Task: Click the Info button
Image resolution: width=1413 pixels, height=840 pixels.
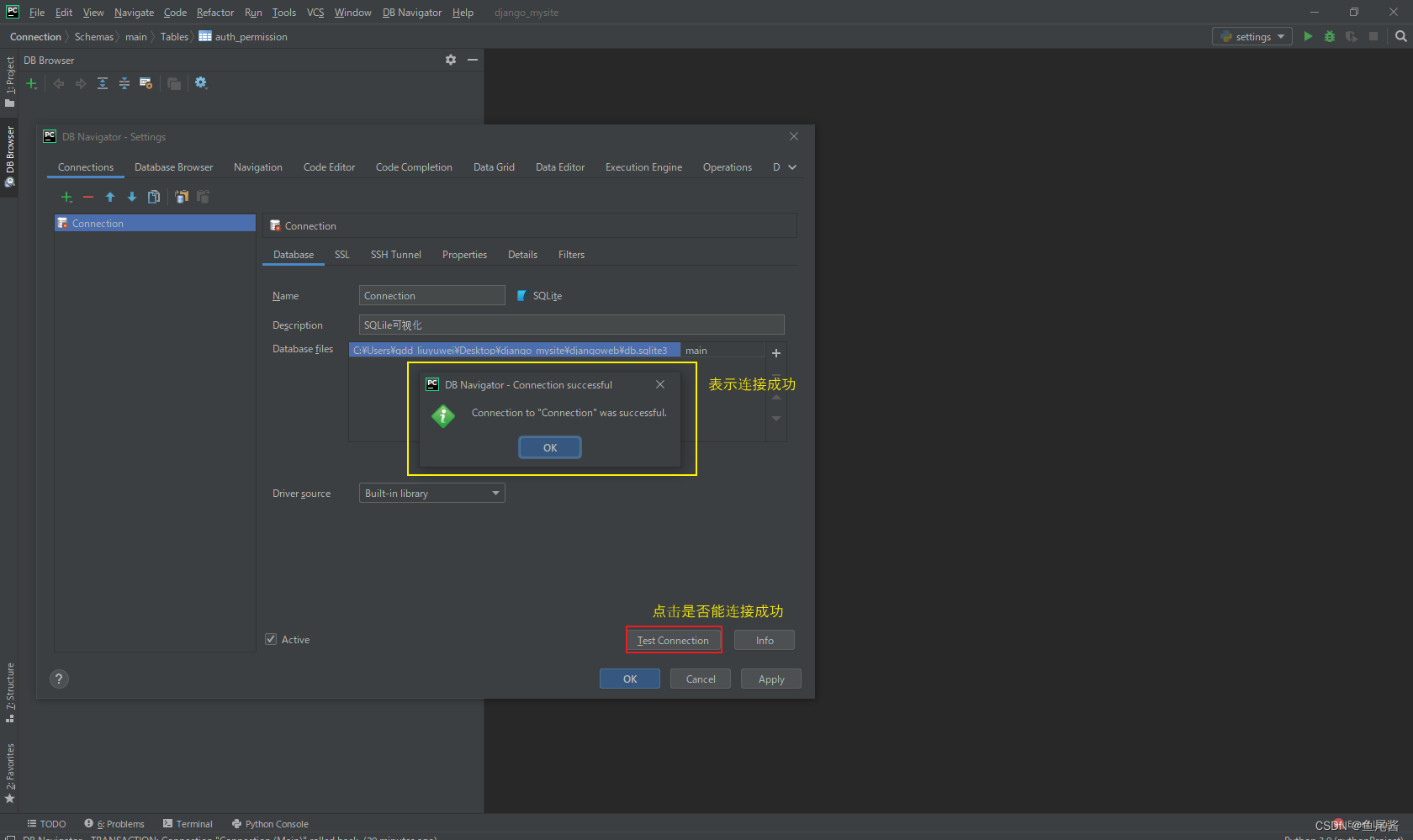Action: coord(765,640)
